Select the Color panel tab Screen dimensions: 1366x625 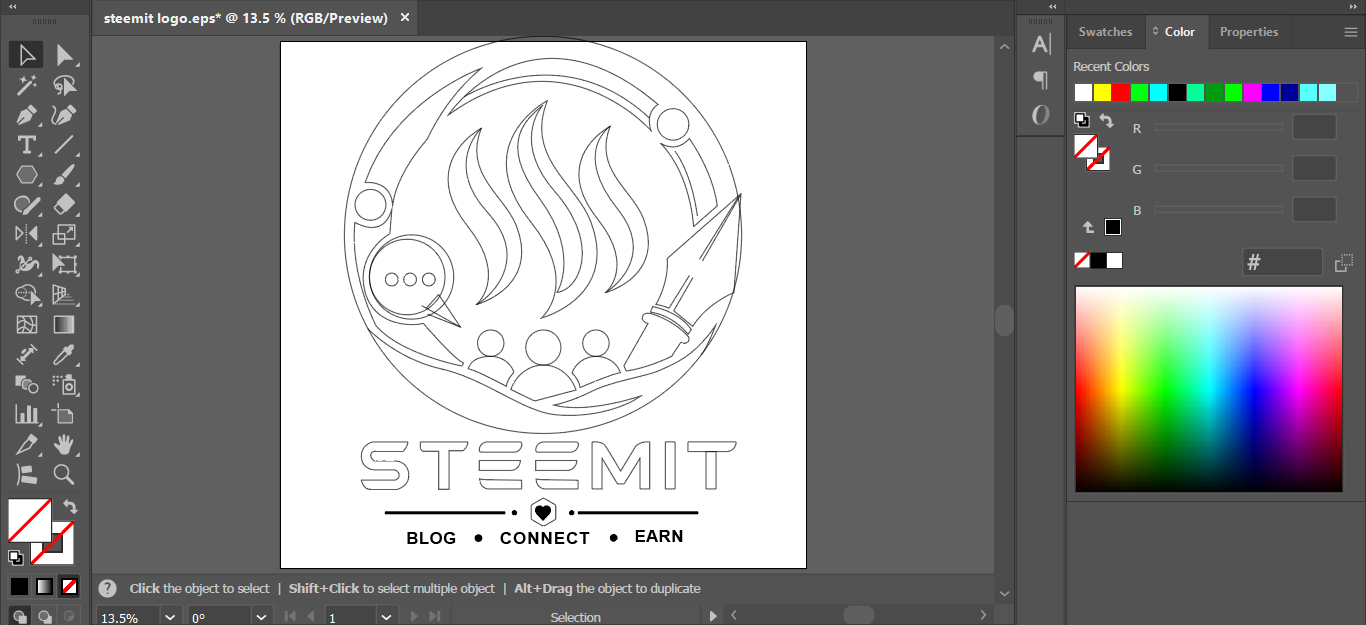click(1180, 32)
